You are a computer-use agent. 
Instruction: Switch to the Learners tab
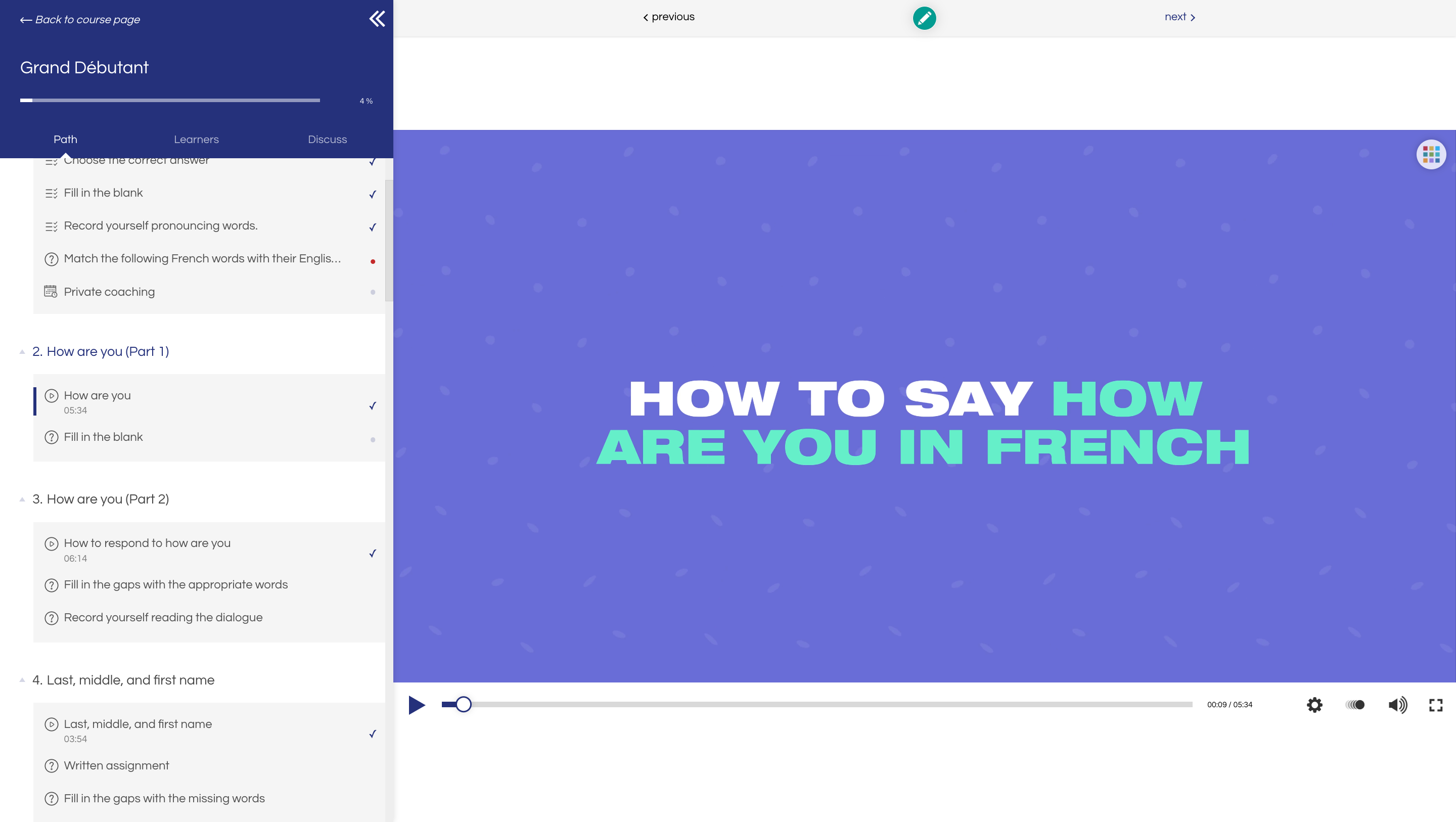pos(196,139)
